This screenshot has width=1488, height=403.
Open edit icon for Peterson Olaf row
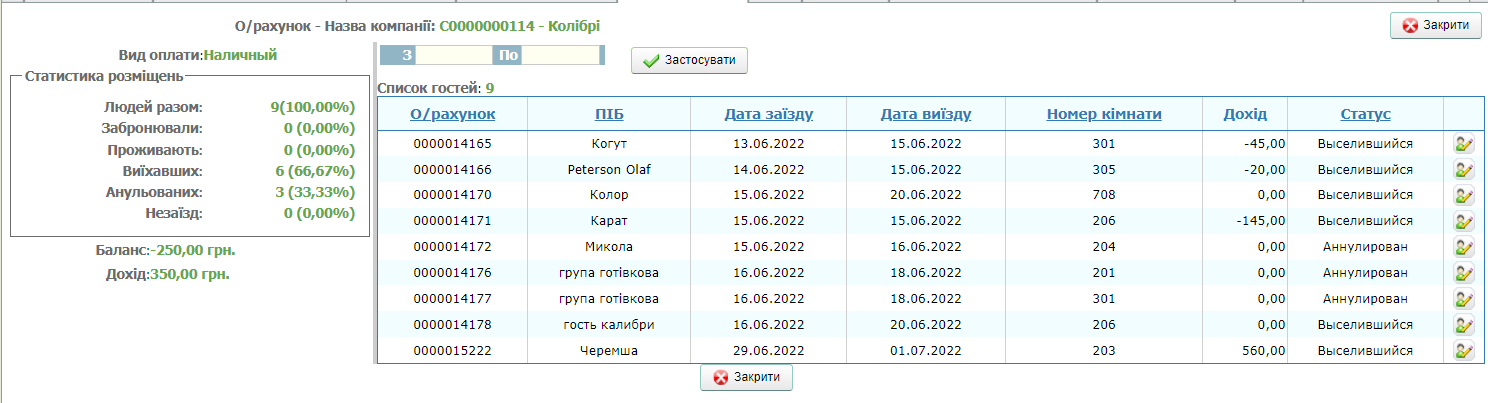point(1464,170)
